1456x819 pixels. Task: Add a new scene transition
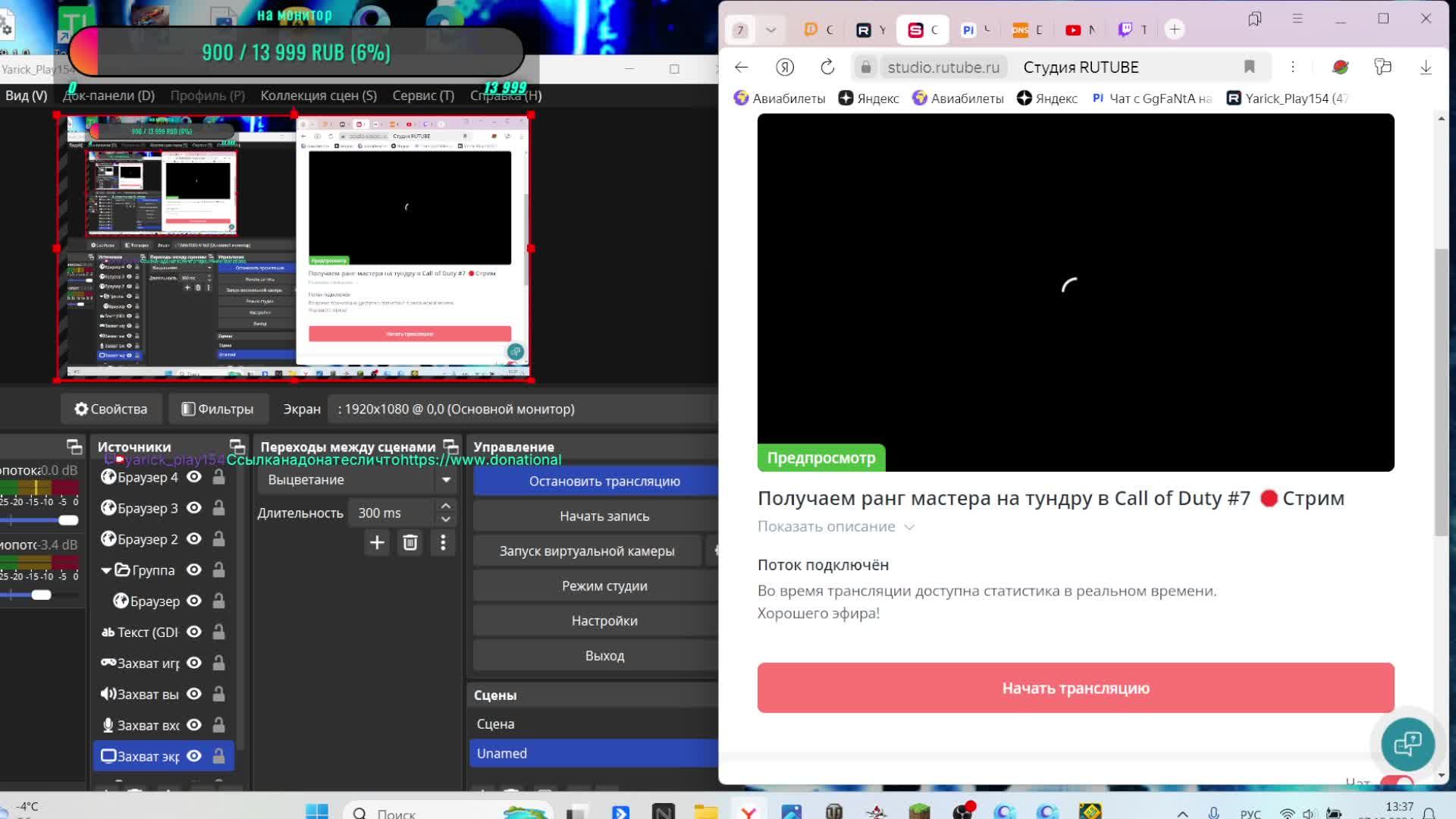pos(377,543)
